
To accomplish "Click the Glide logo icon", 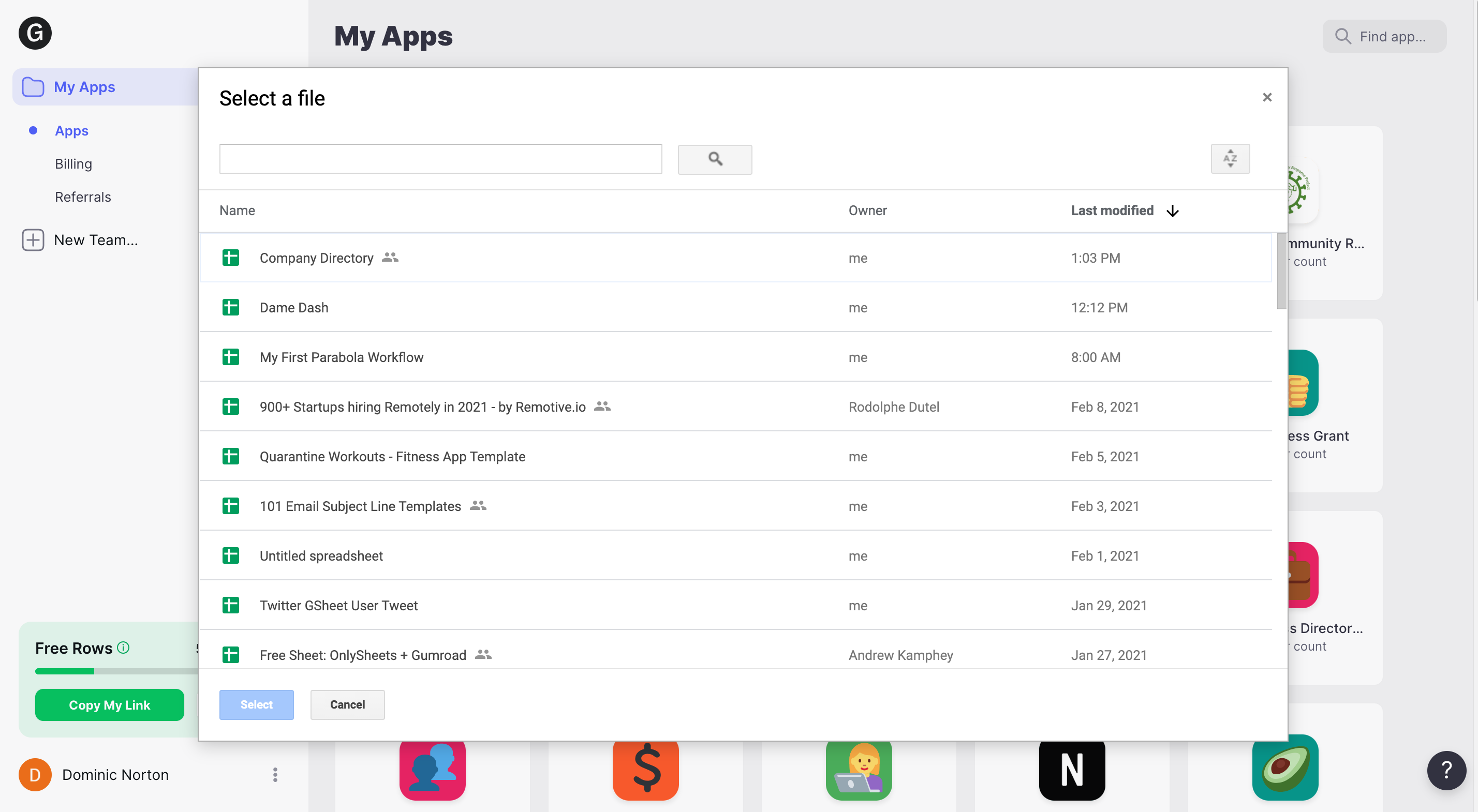I will (x=35, y=33).
